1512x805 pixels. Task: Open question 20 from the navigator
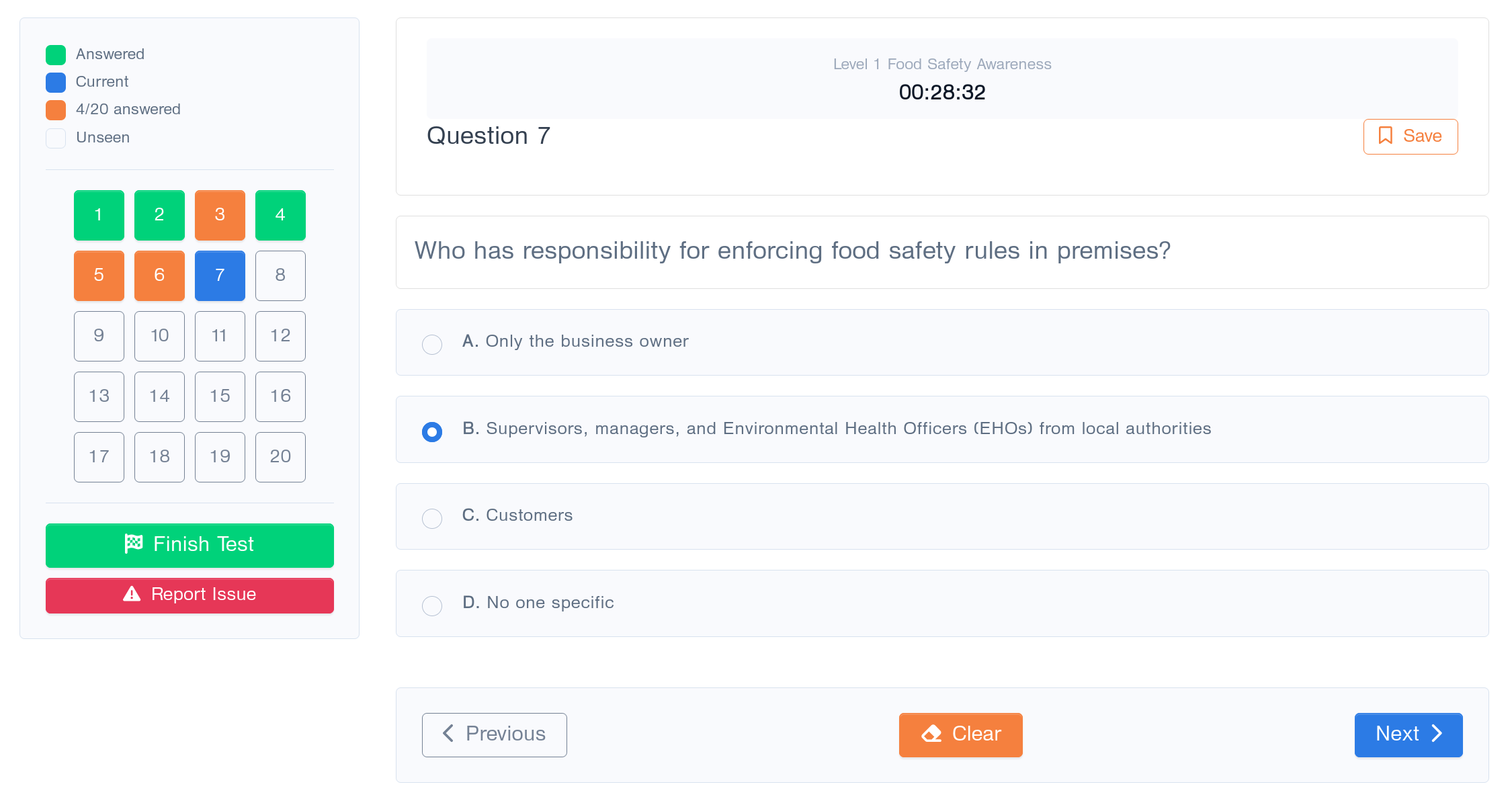click(x=280, y=457)
